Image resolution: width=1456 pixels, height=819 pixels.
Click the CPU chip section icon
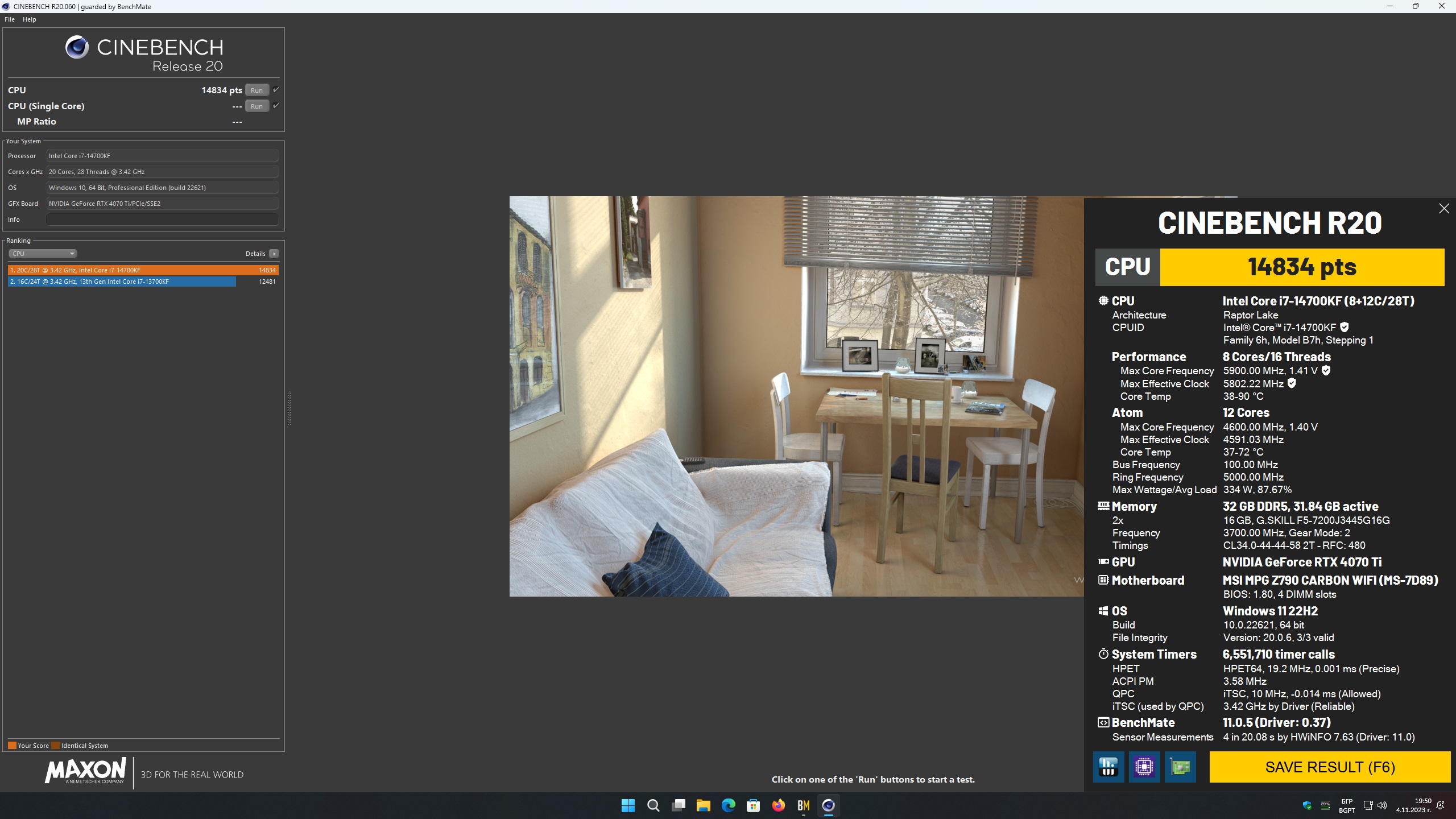pos(1103,300)
